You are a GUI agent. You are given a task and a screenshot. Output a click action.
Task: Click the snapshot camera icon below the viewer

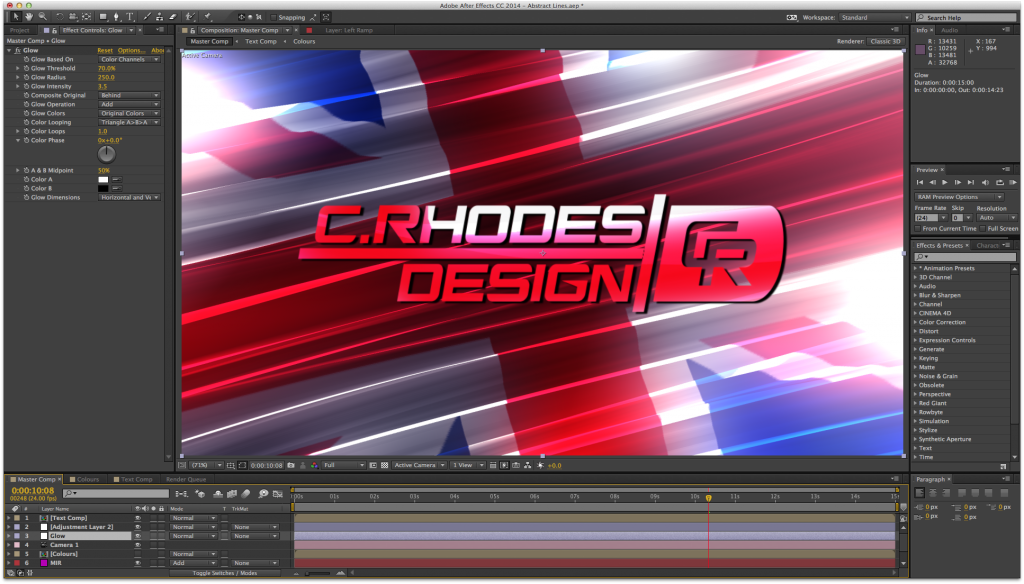(291, 465)
